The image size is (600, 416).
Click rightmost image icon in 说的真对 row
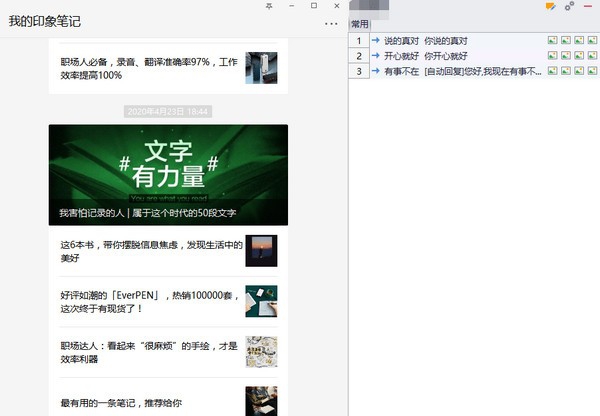pos(592,40)
